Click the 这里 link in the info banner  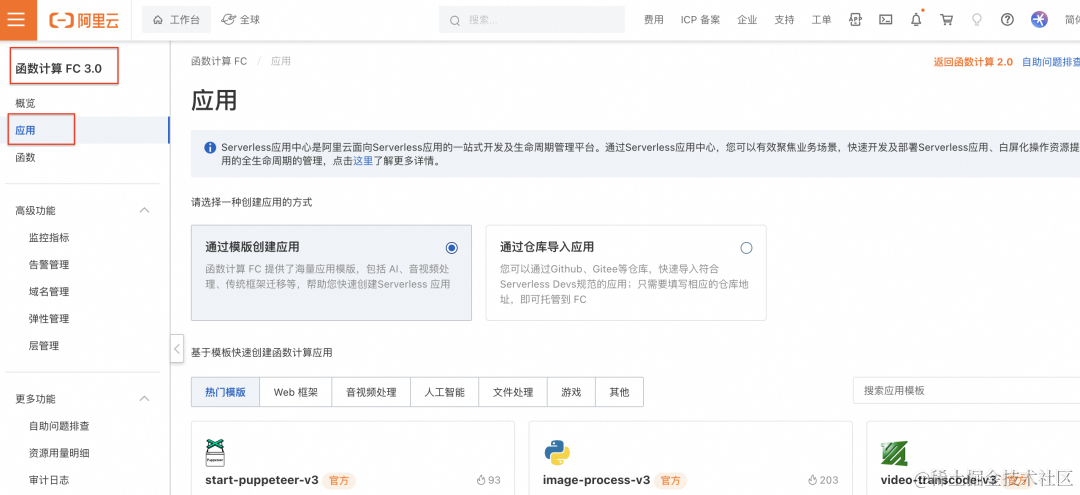(x=363, y=162)
